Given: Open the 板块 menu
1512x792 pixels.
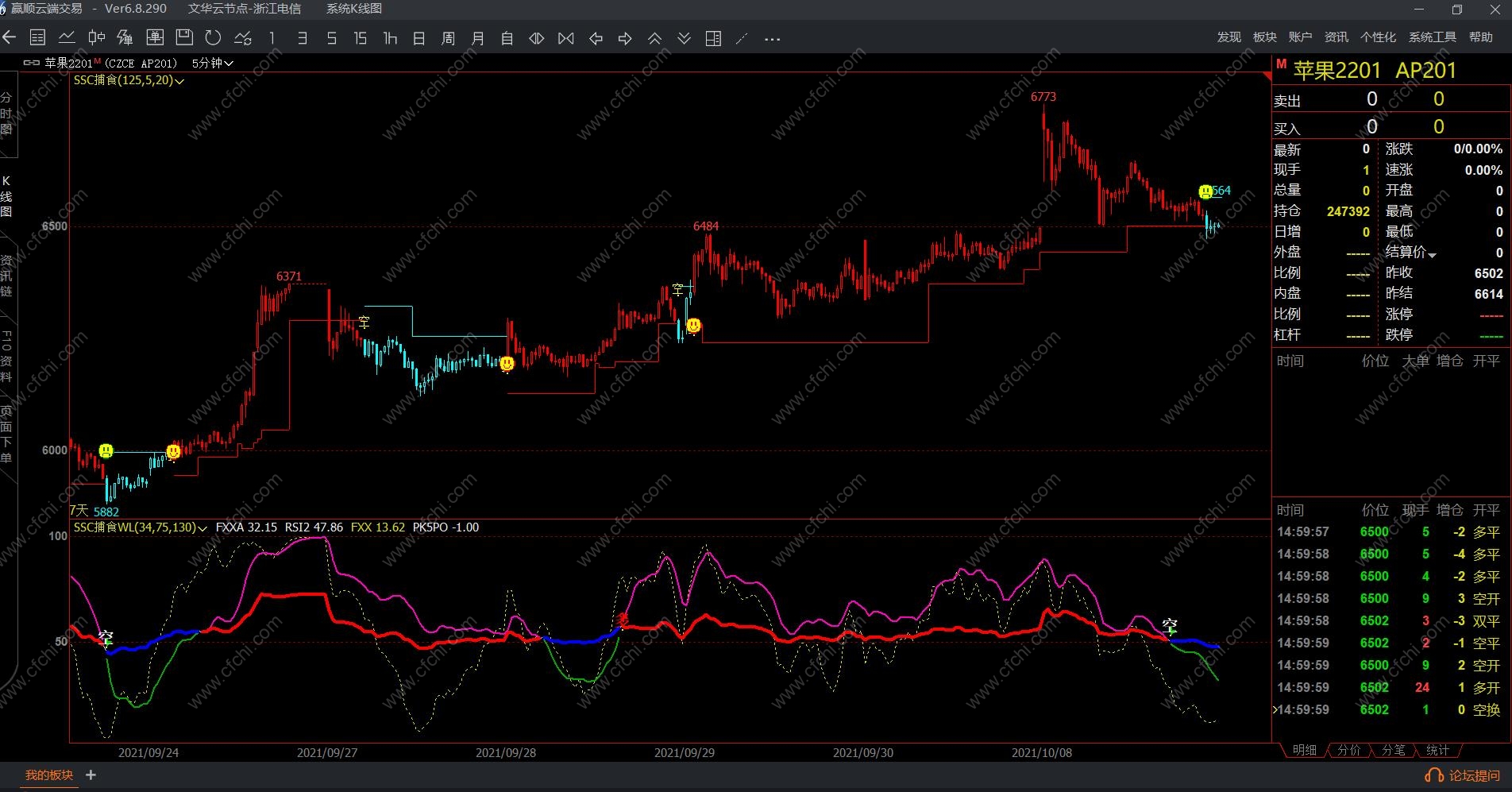Looking at the screenshot, I should coord(1264,37).
